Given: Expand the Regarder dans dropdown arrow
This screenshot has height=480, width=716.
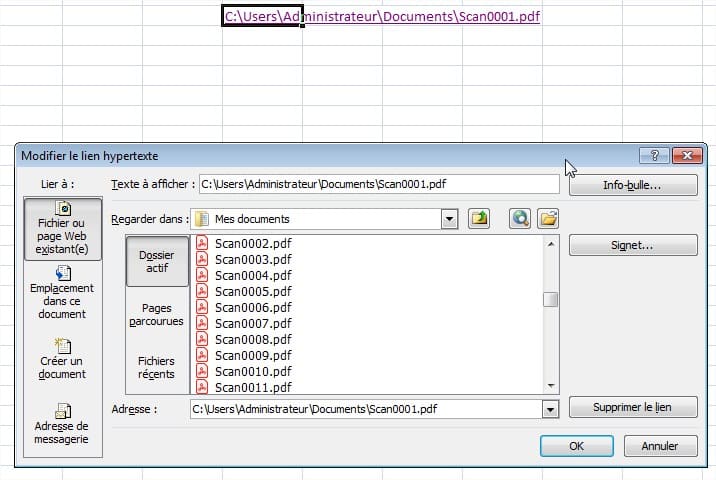Looking at the screenshot, I should tap(449, 219).
